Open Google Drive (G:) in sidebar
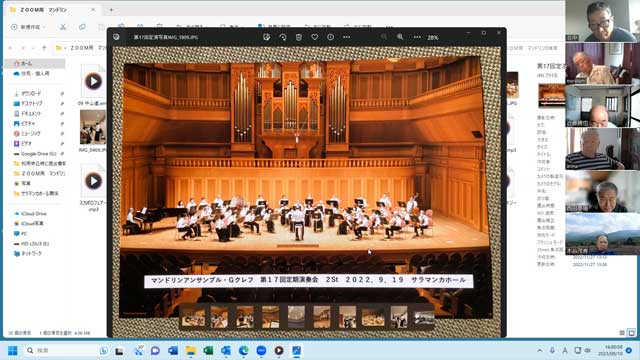The height and width of the screenshot is (360, 640). tap(35, 153)
